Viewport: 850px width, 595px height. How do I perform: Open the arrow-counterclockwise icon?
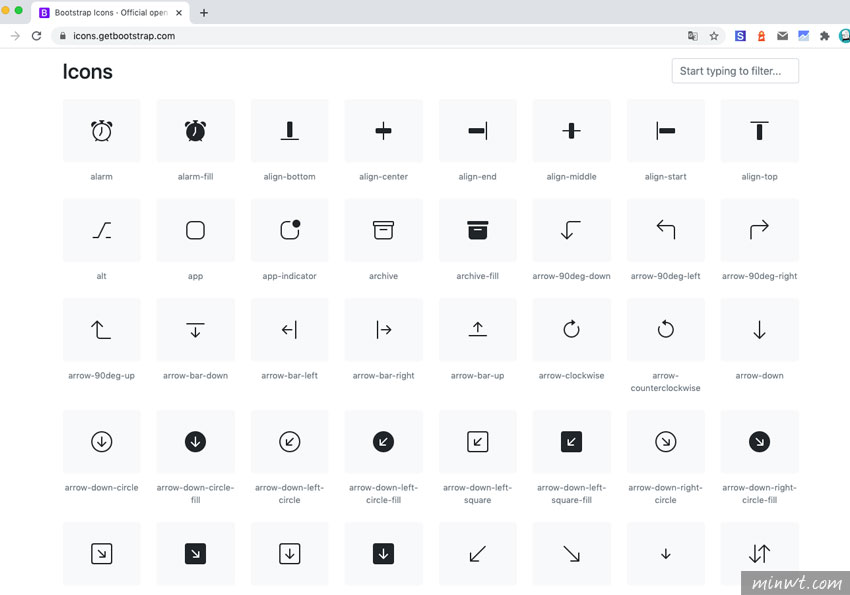pyautogui.click(x=666, y=329)
